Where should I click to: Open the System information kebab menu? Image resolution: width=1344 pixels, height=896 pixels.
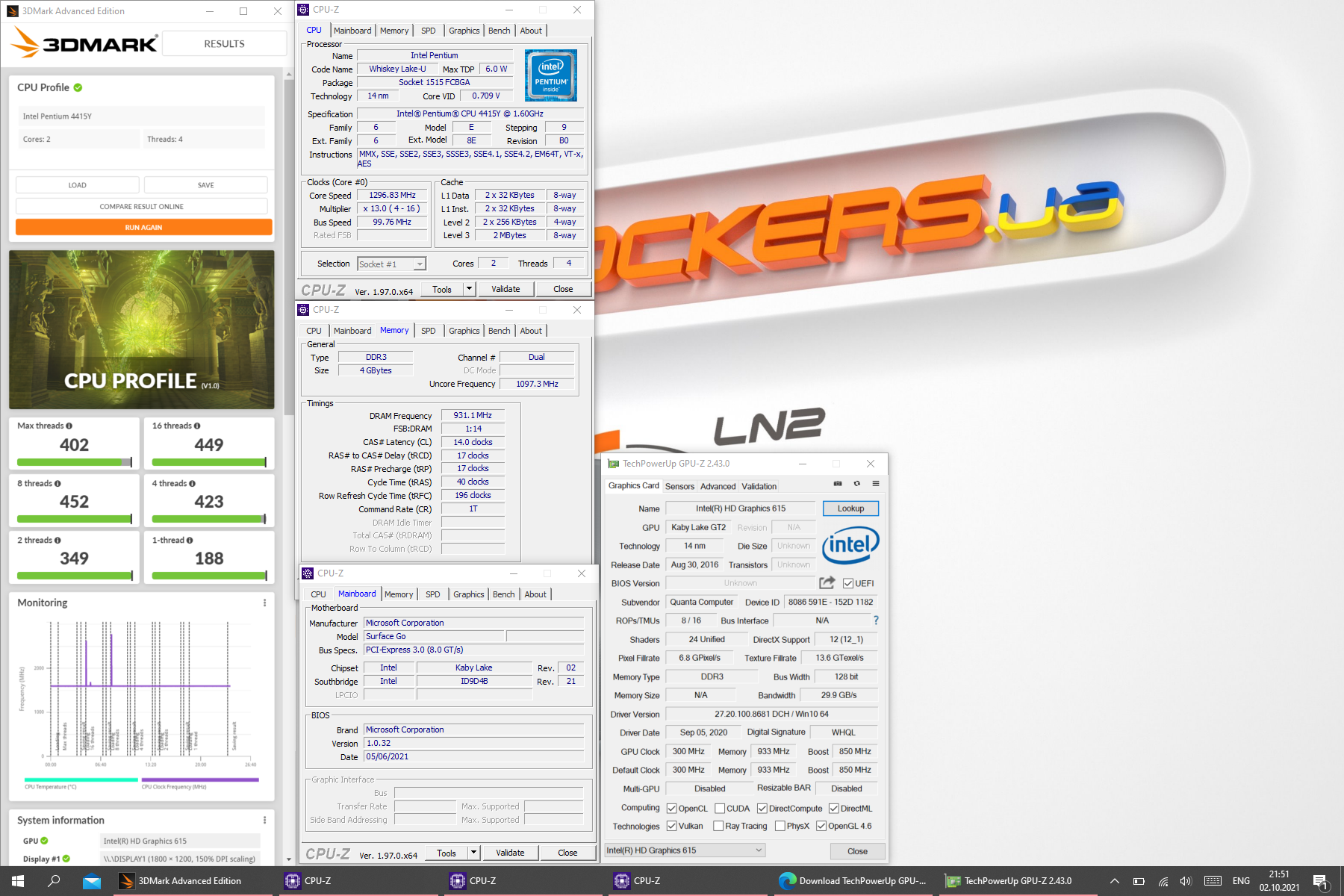click(x=264, y=820)
